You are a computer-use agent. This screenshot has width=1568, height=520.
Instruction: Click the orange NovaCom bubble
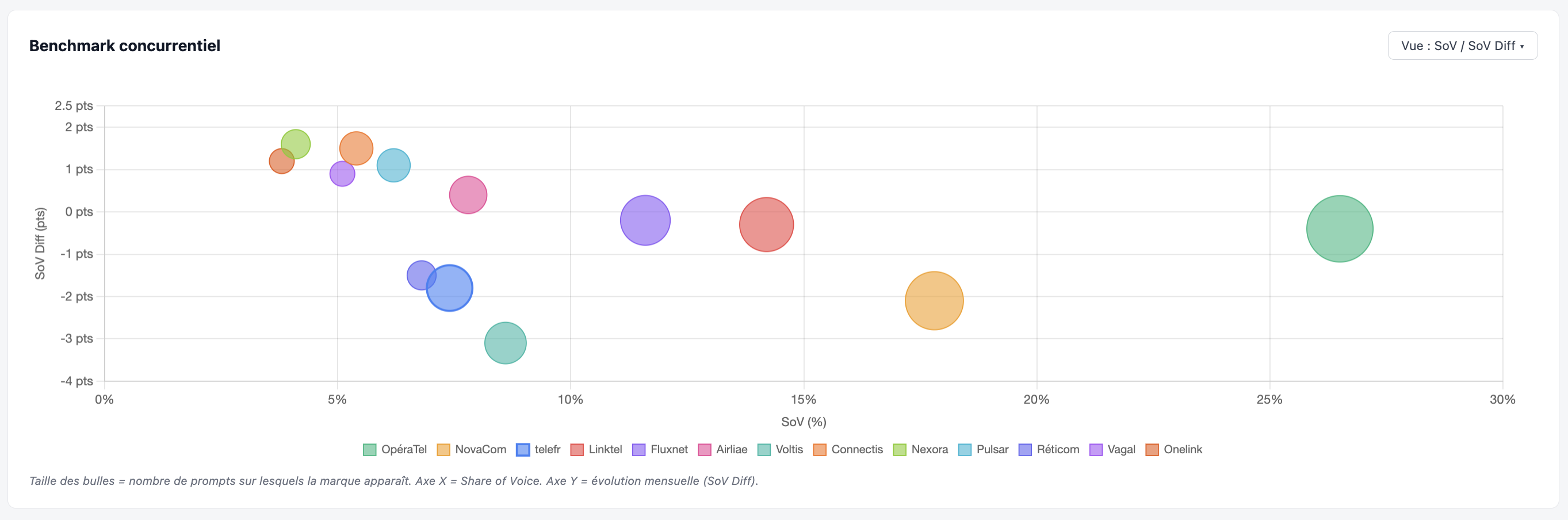[934, 300]
